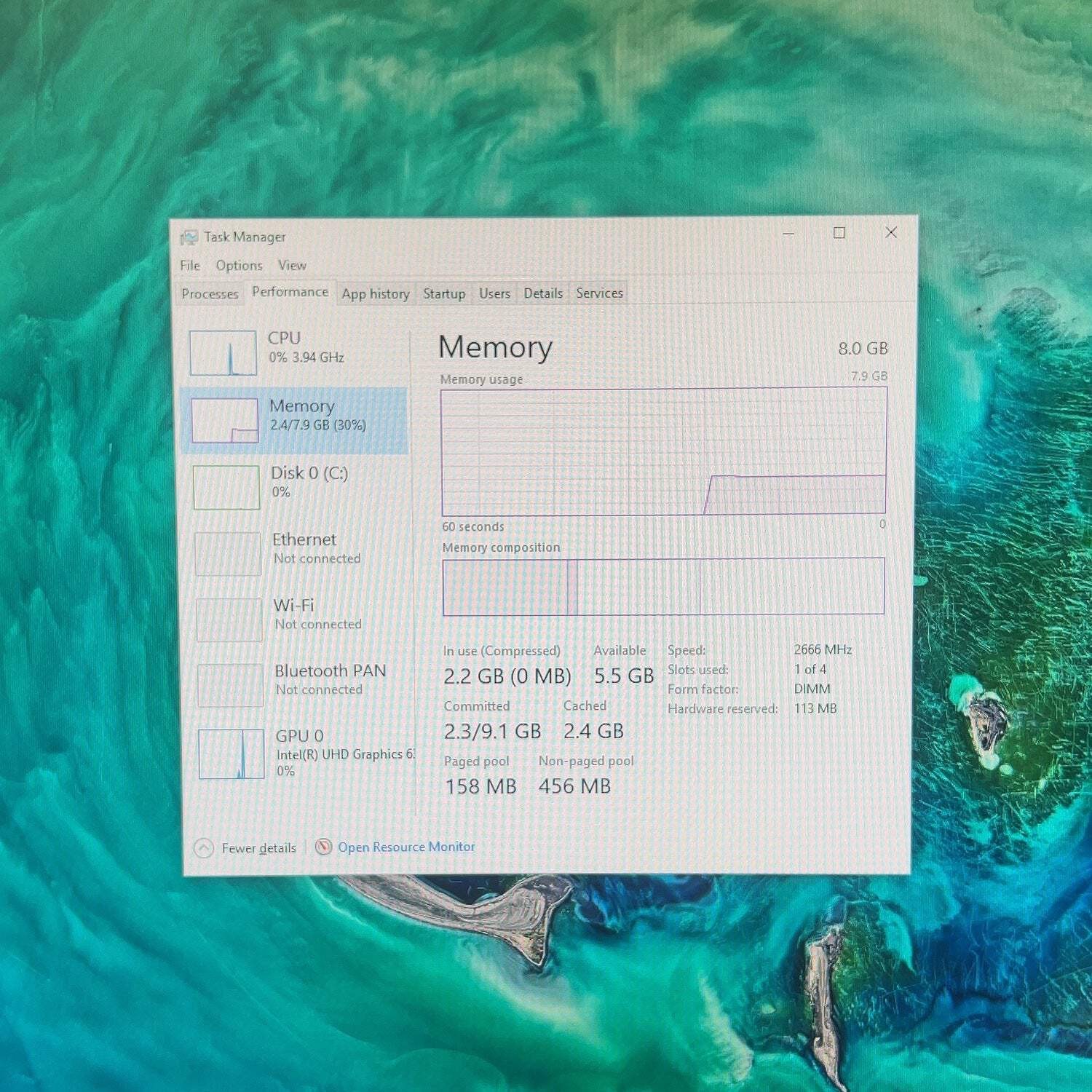Open Resource Monitor link
This screenshot has width=1092, height=1092.
406,847
